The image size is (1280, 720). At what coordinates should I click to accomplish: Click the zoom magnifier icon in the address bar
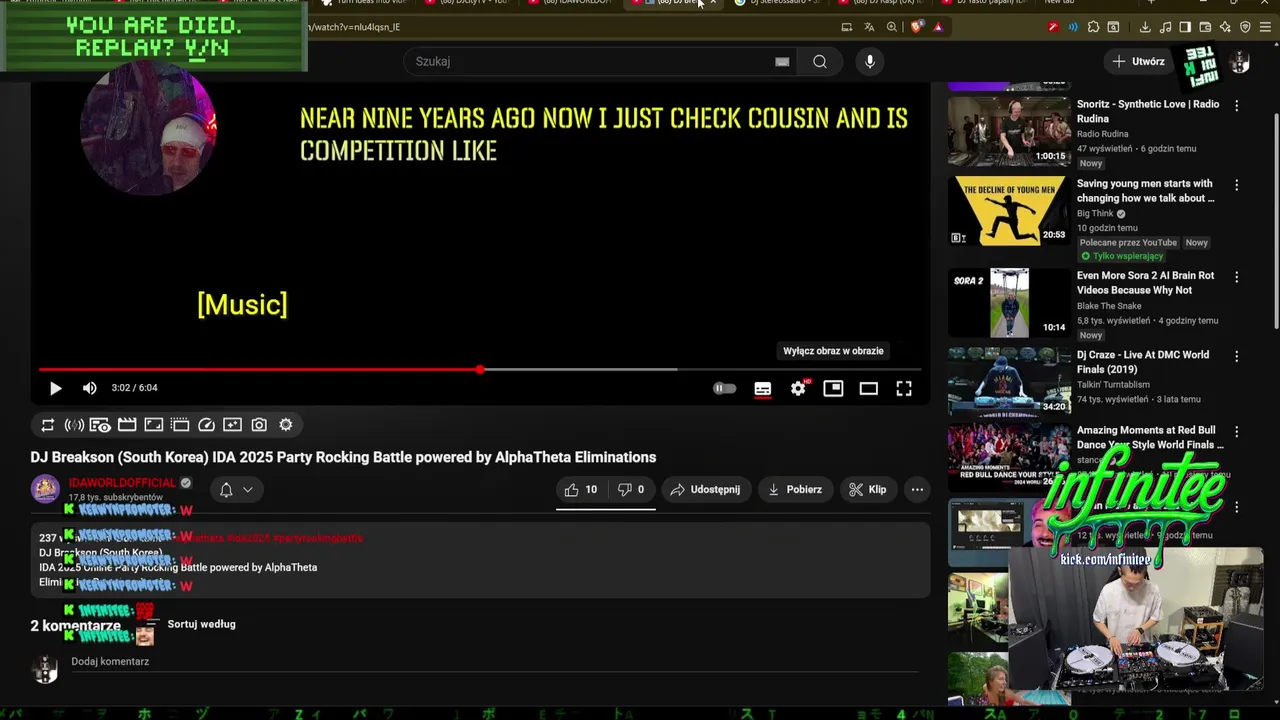(892, 27)
